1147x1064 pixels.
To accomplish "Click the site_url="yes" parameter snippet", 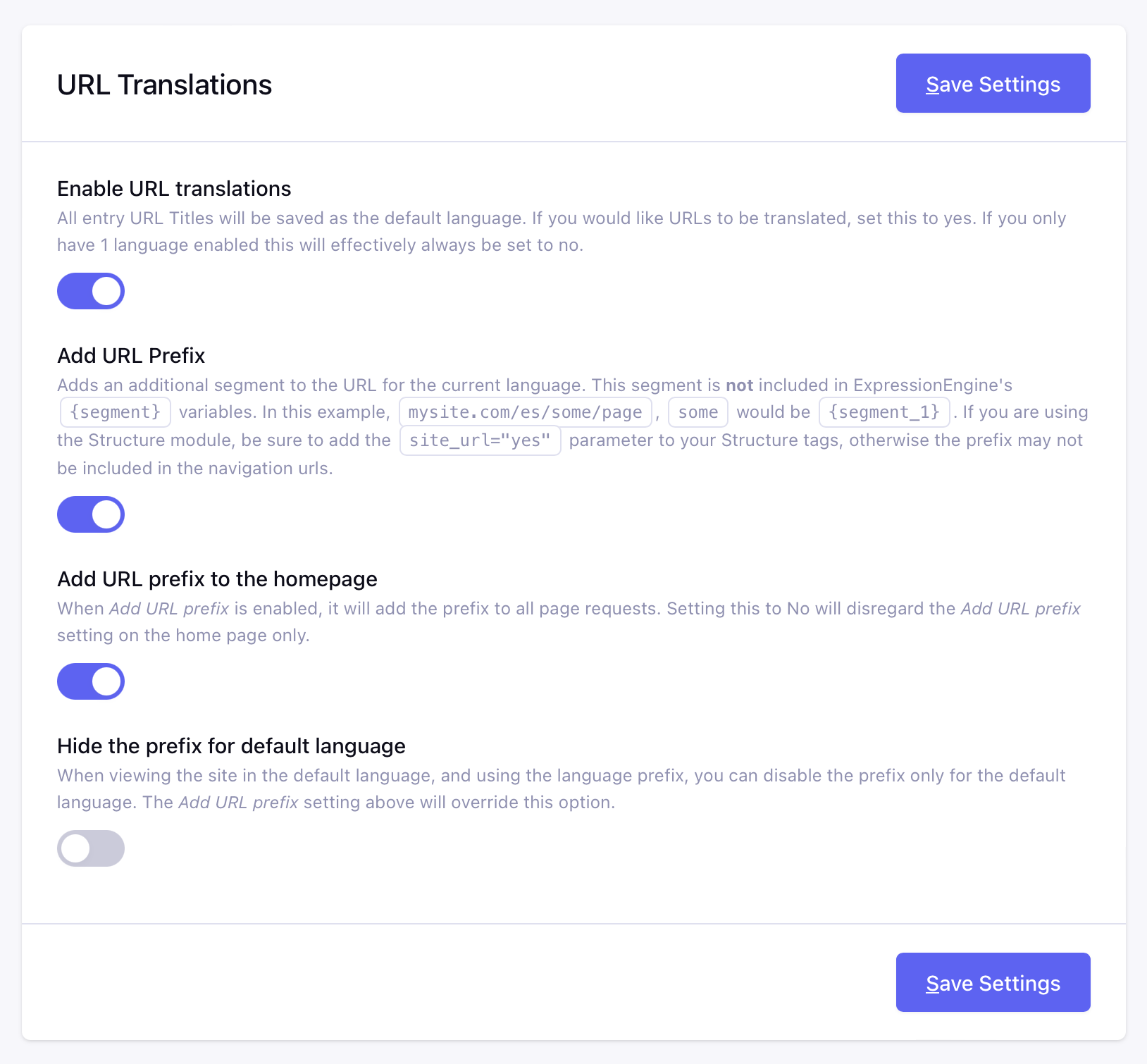I will point(480,440).
